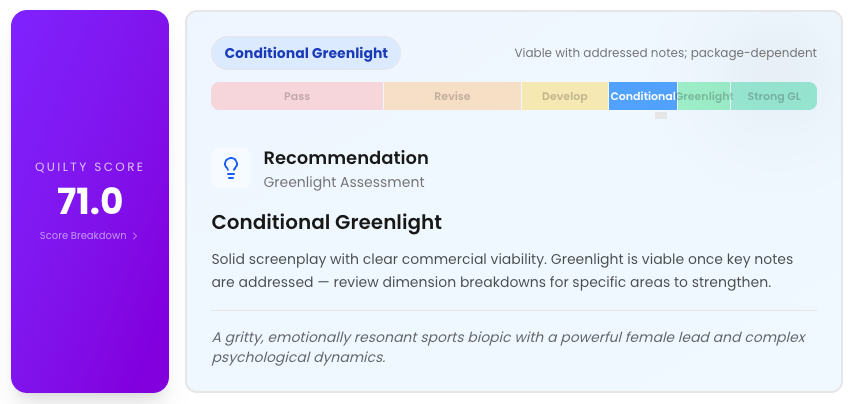The width and height of the screenshot is (856, 404).
Task: Click the Recommendation heading text
Action: (346, 158)
